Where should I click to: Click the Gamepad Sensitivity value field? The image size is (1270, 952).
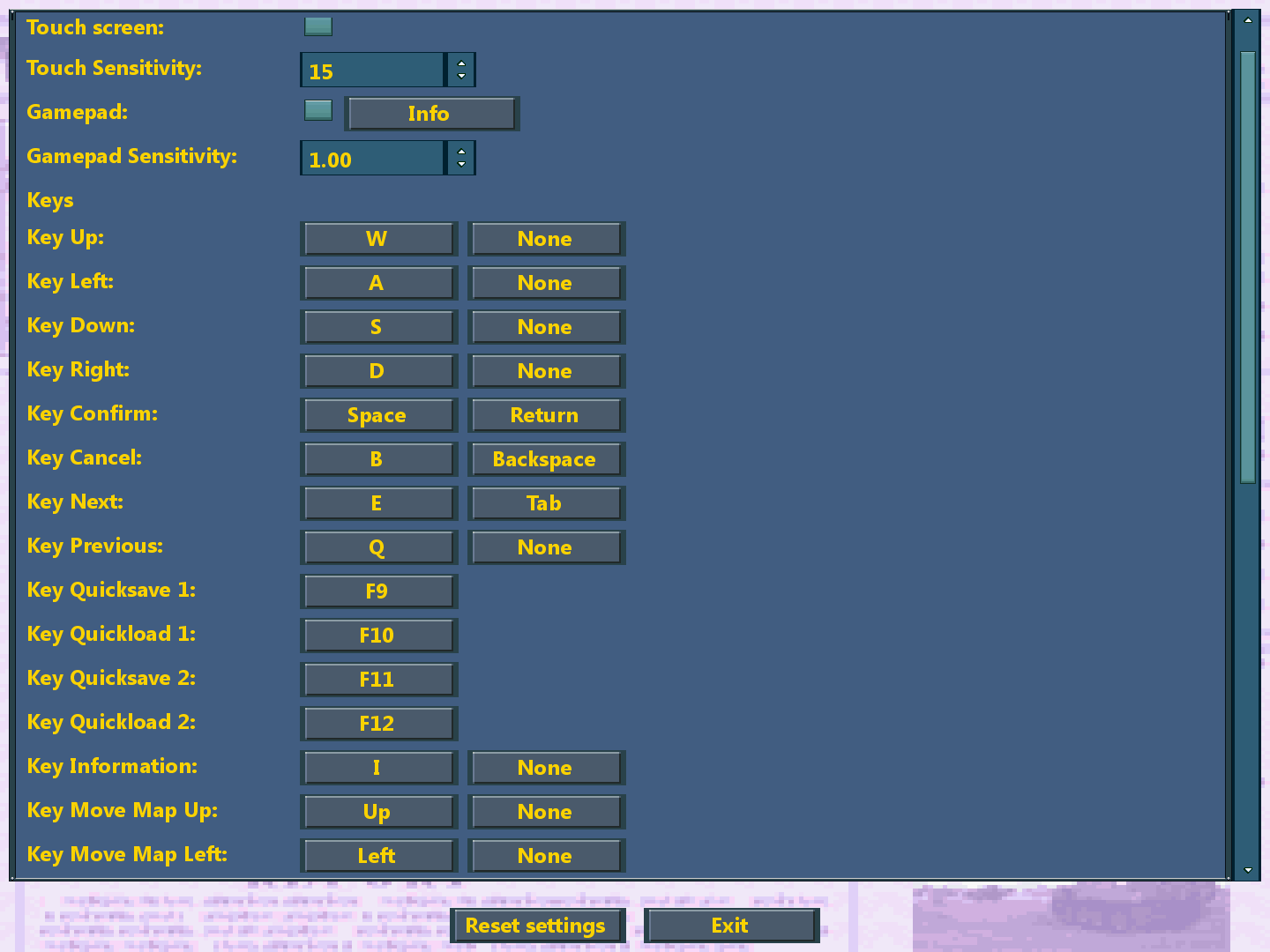[x=372, y=159]
